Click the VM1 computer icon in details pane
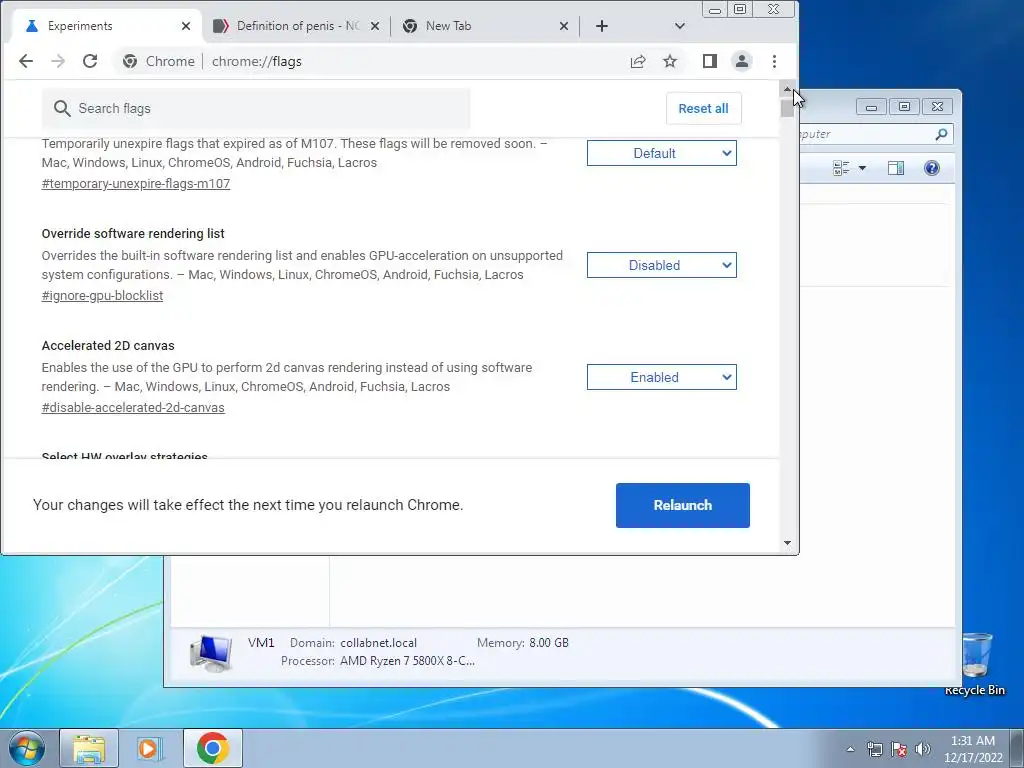1024x768 pixels. [x=211, y=653]
